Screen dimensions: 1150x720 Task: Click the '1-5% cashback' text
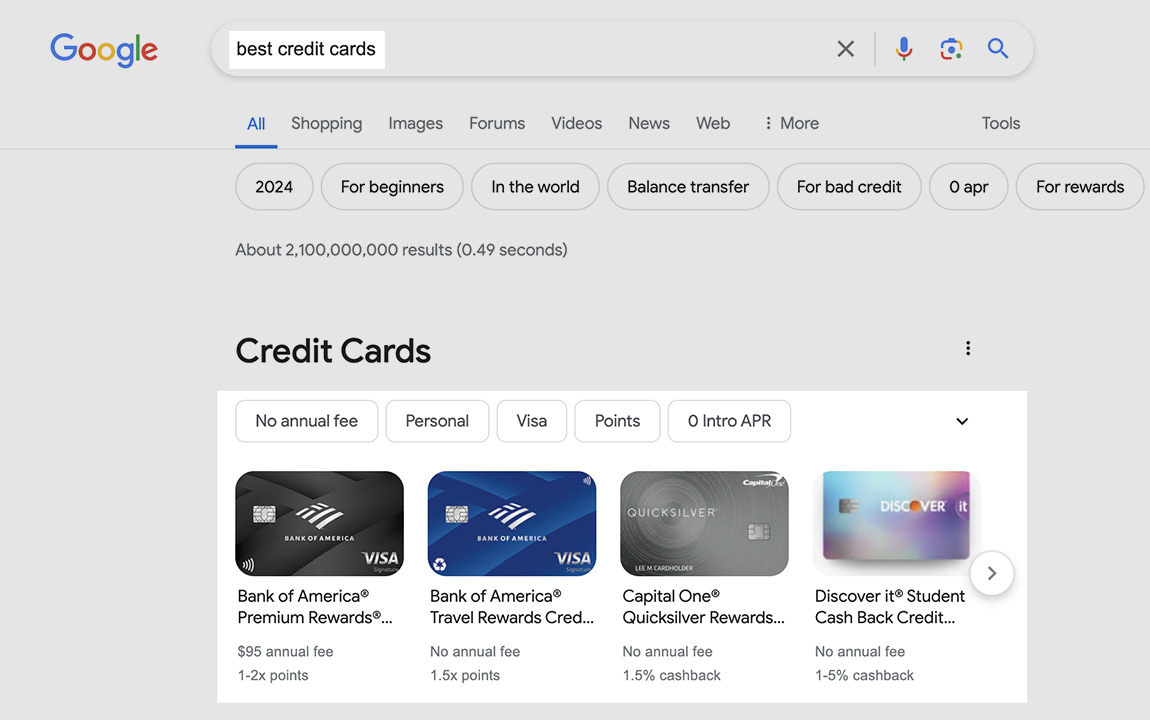[x=865, y=675]
